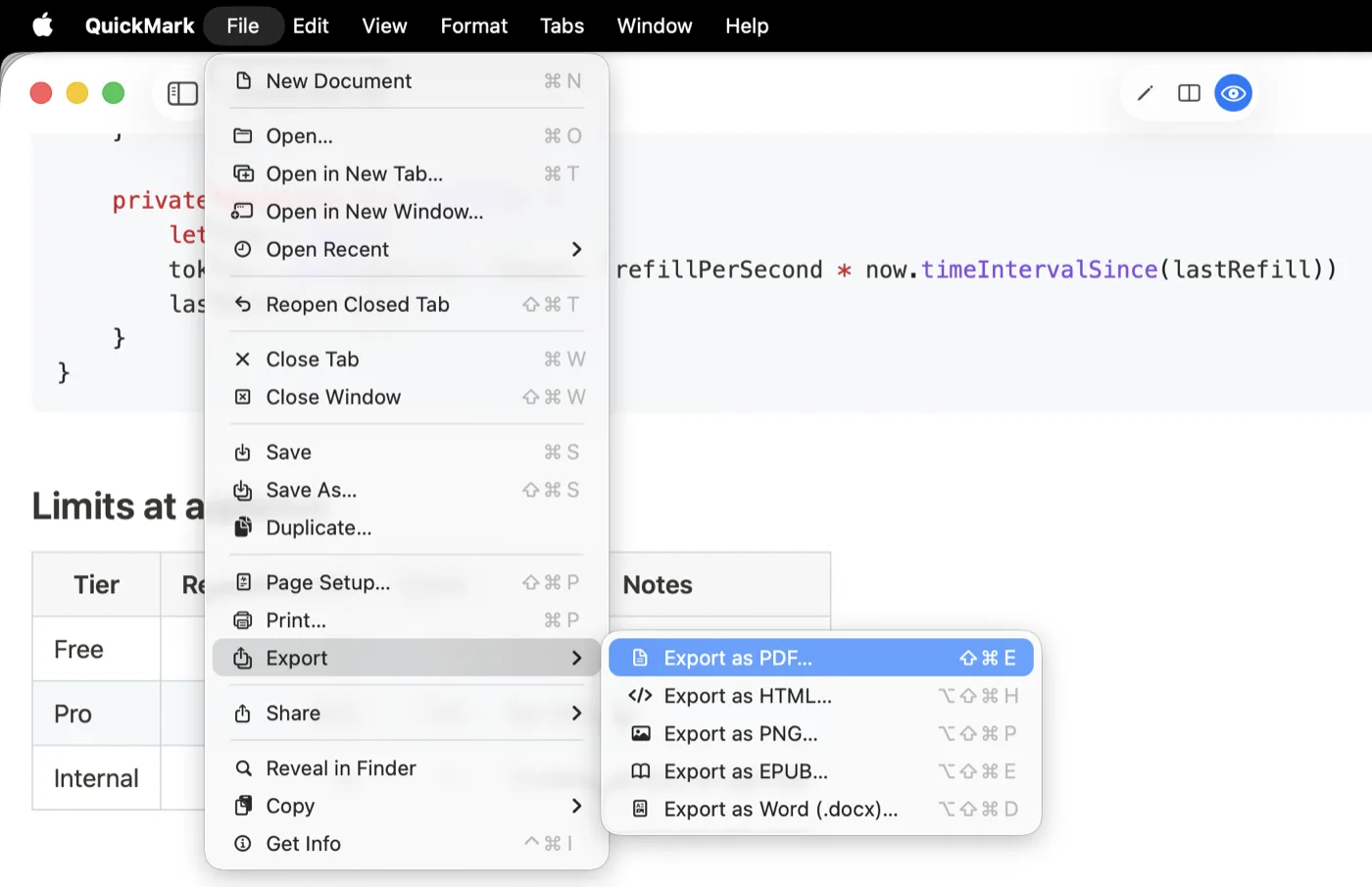This screenshot has width=1372, height=887.
Task: Click the Share icon in the menu
Action: click(243, 714)
